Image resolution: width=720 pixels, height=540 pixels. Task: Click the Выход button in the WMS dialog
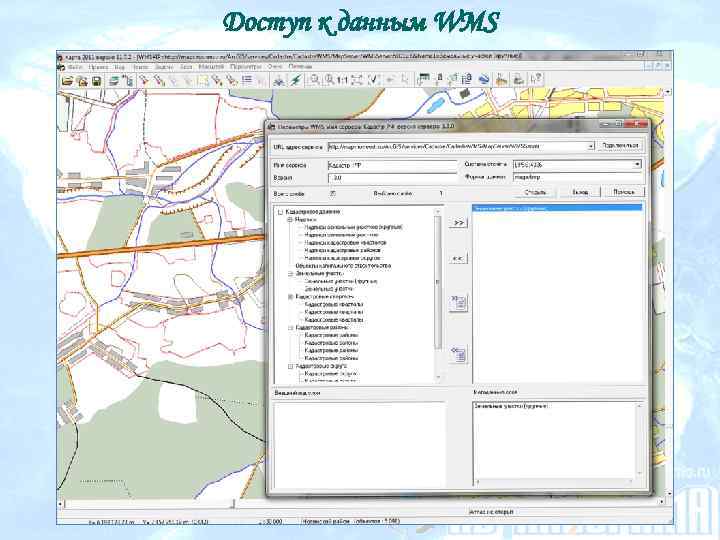pos(580,192)
